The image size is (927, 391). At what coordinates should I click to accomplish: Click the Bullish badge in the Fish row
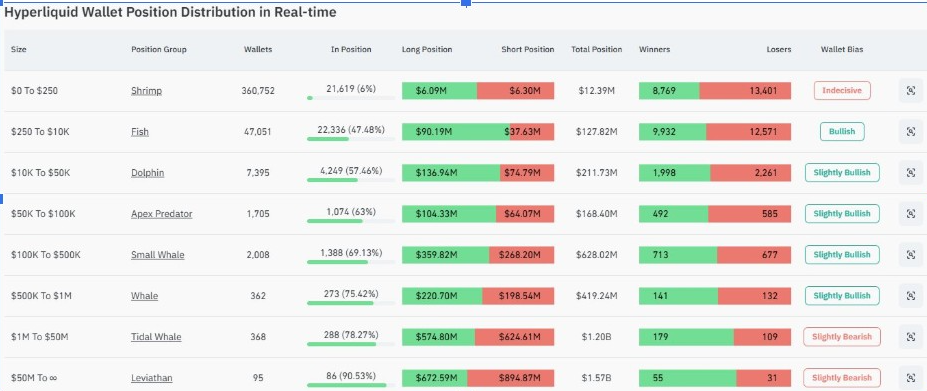[842, 131]
